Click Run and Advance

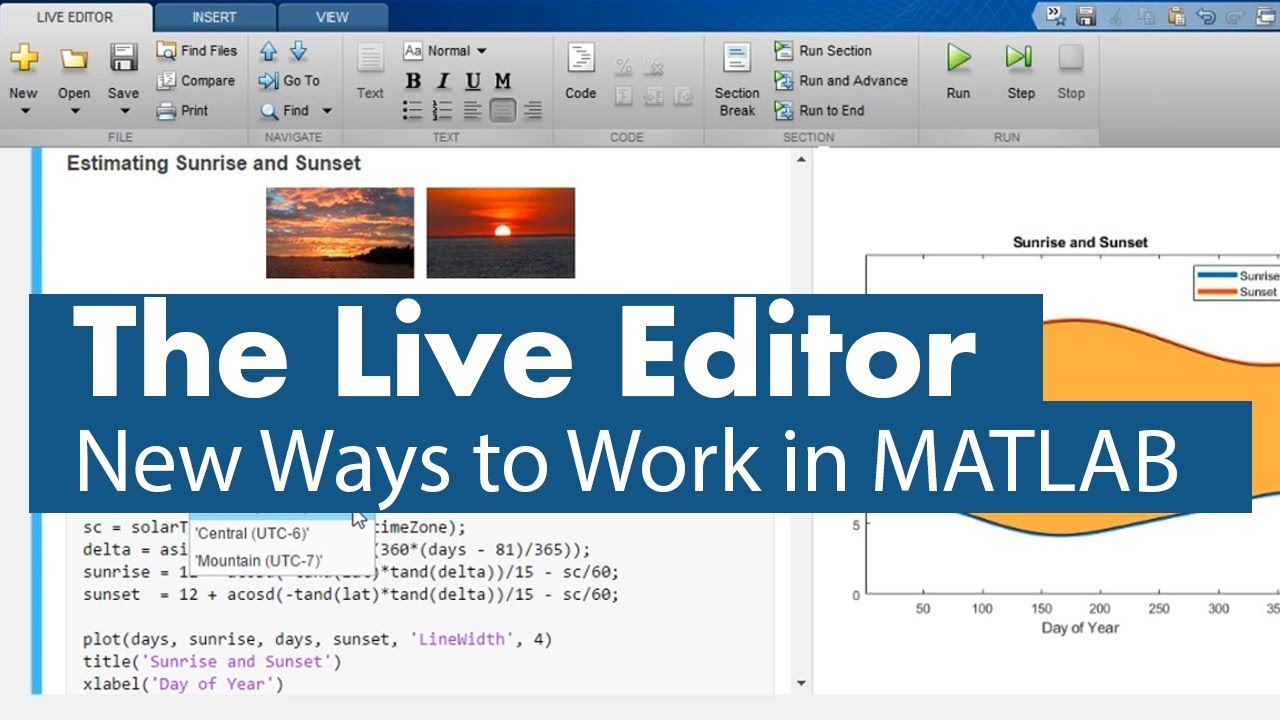coord(842,80)
